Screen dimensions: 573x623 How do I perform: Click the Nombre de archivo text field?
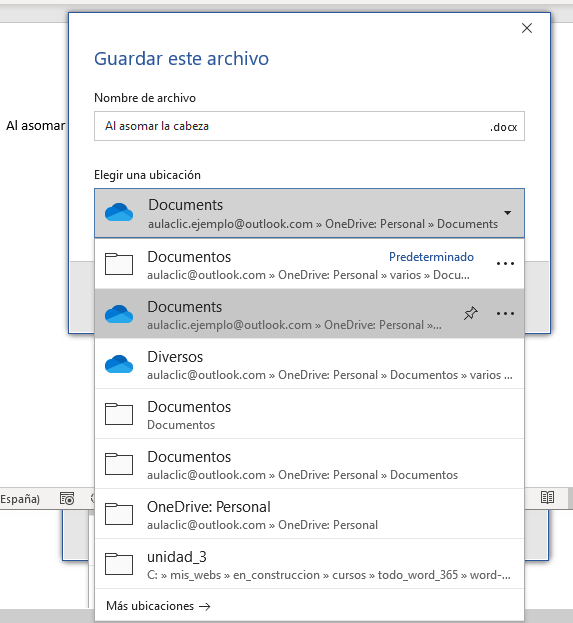[309, 126]
